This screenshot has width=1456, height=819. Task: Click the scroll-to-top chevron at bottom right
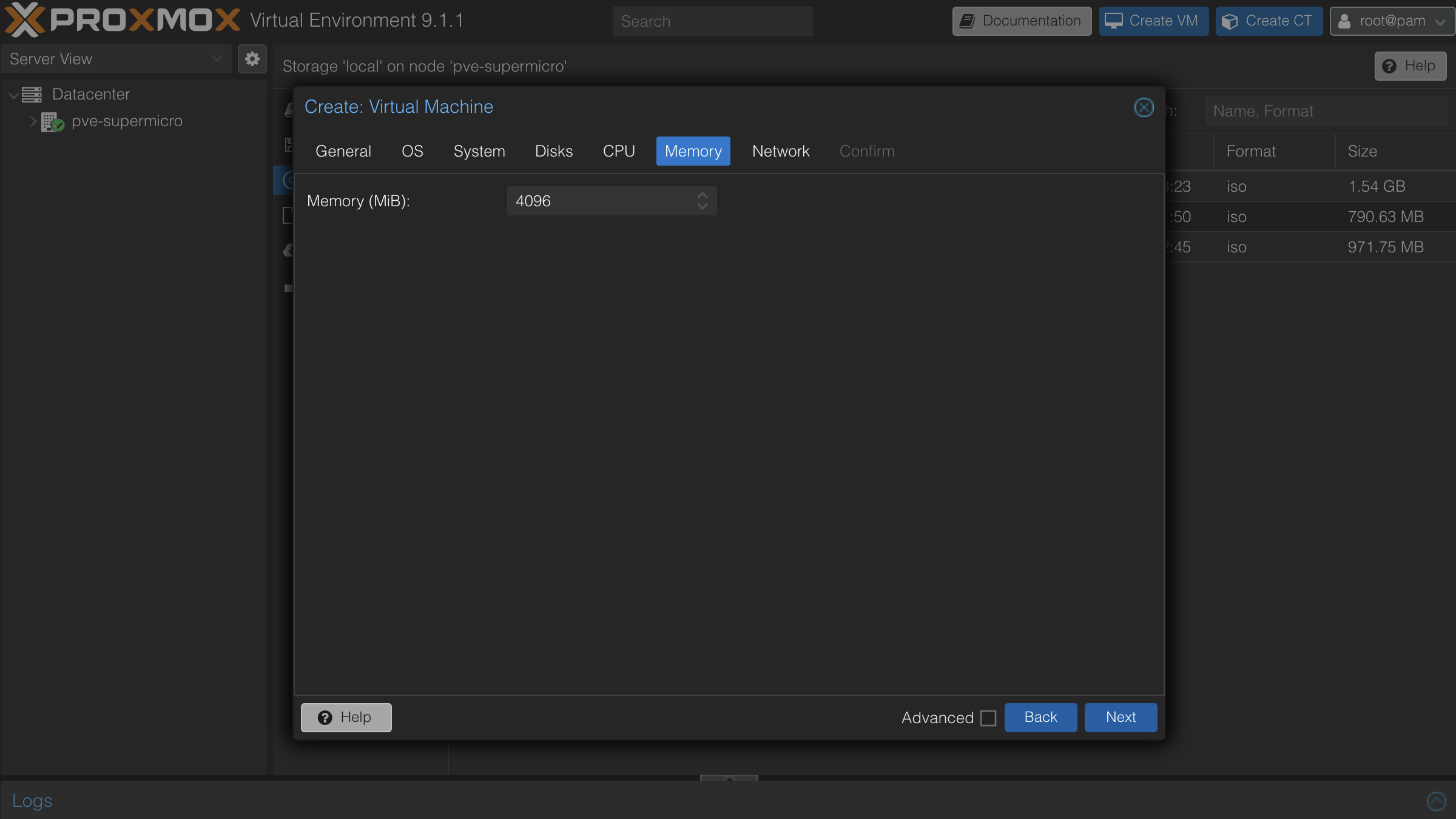[x=1437, y=801]
